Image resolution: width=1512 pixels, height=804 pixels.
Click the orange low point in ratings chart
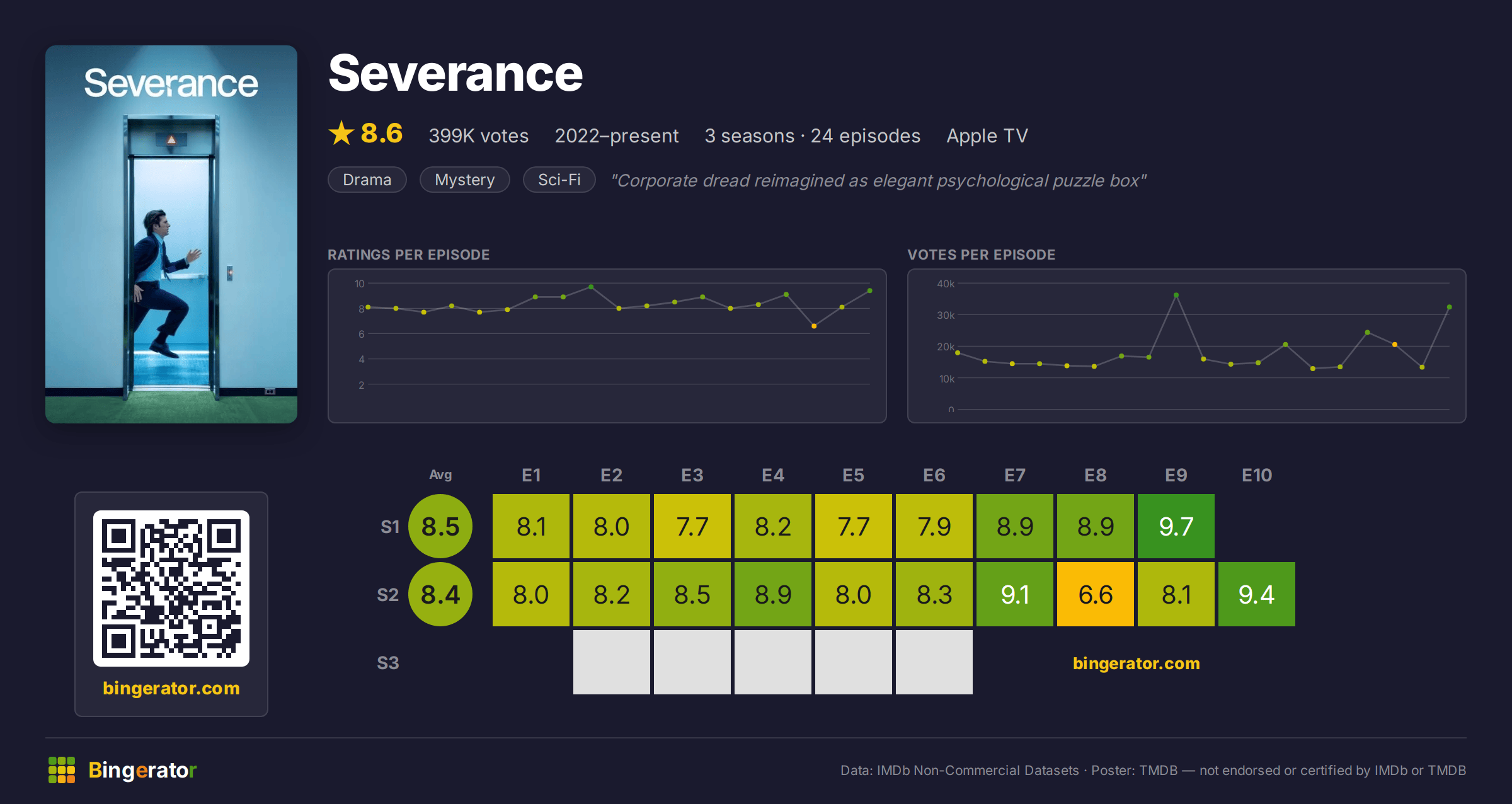(814, 326)
